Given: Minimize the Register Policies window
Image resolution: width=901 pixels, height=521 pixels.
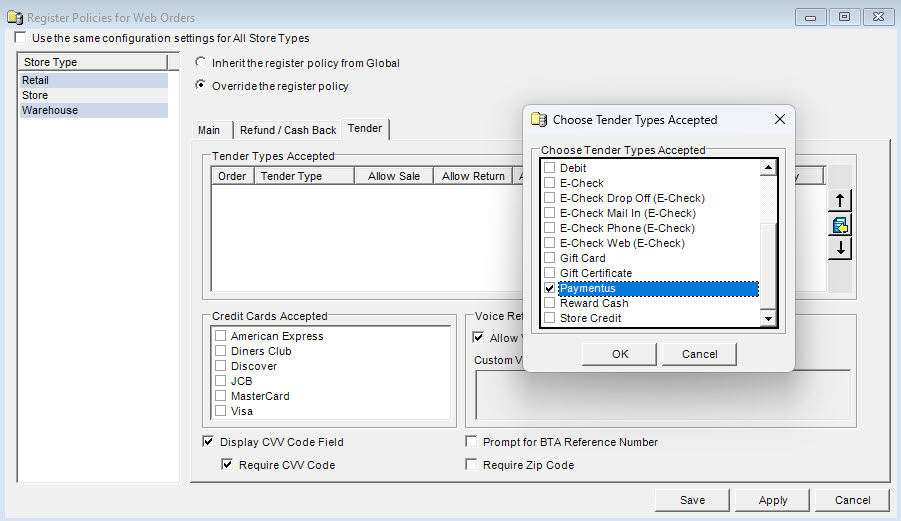Looking at the screenshot, I should pyautogui.click(x=811, y=17).
